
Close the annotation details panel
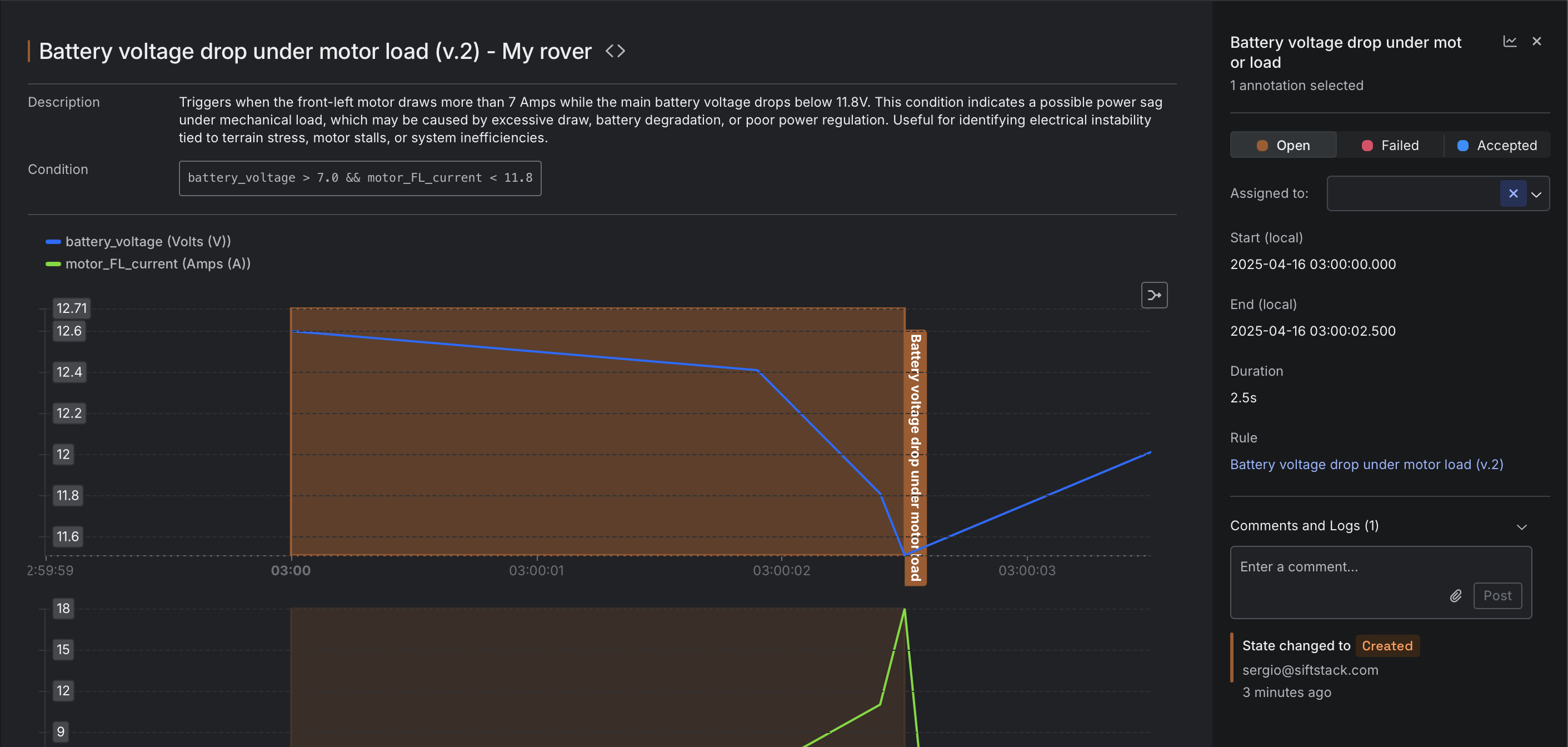[x=1537, y=41]
